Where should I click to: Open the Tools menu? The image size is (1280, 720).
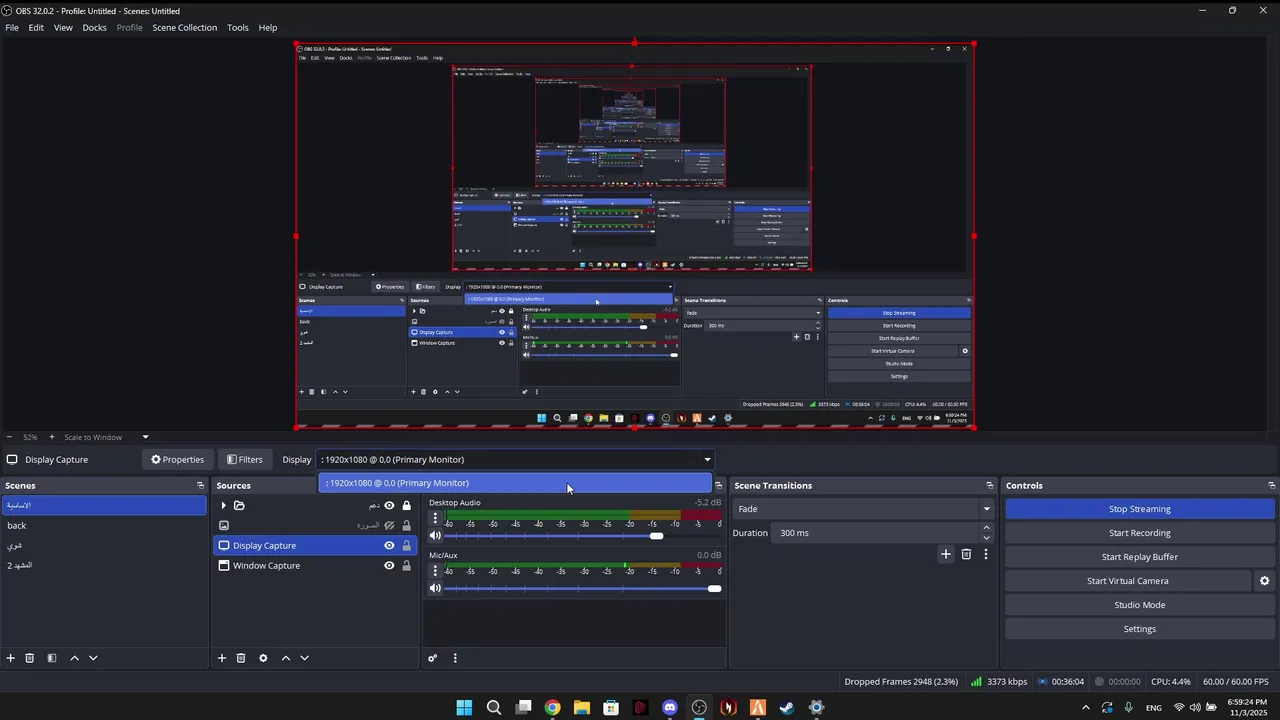coord(237,28)
